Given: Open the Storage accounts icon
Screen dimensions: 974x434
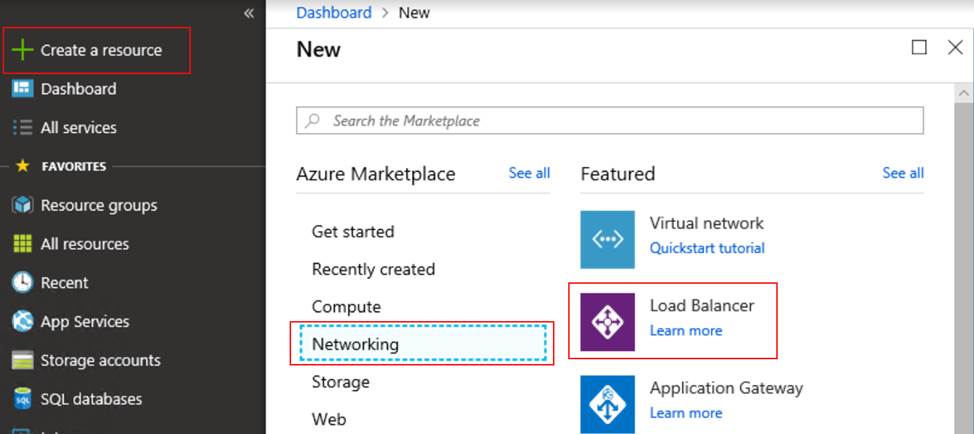Looking at the screenshot, I should (x=22, y=360).
